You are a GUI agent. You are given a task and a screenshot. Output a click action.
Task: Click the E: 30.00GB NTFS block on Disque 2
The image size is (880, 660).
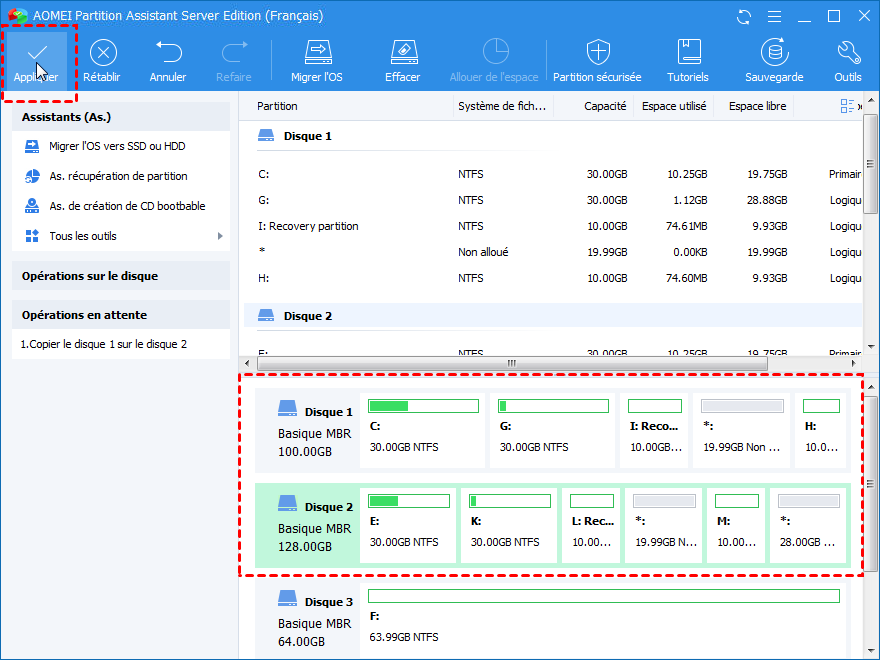tap(408, 525)
